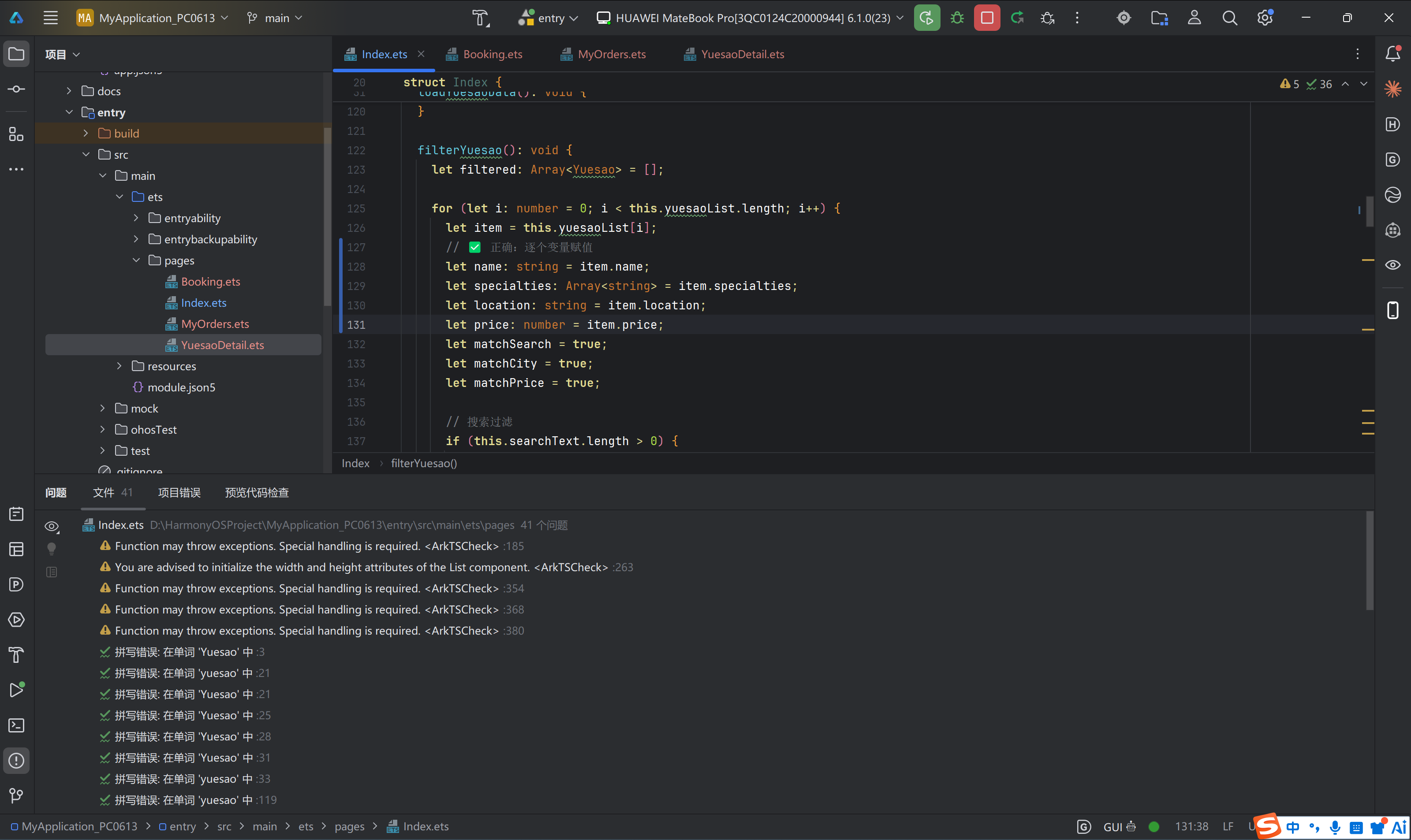This screenshot has height=840, width=1411.
Task: Open the Git branch tool window icon
Action: coord(16,796)
